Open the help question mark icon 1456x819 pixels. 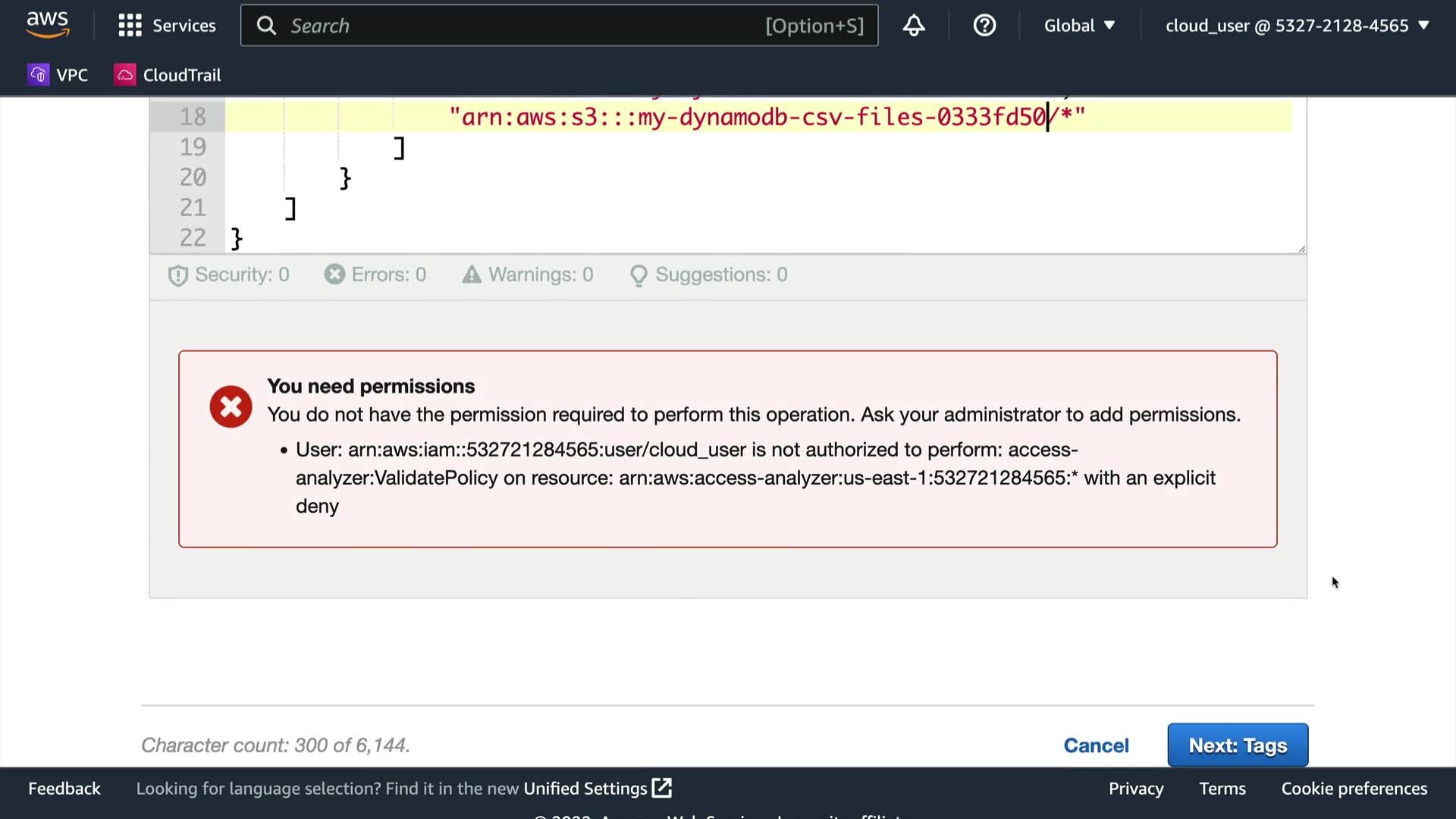984,26
